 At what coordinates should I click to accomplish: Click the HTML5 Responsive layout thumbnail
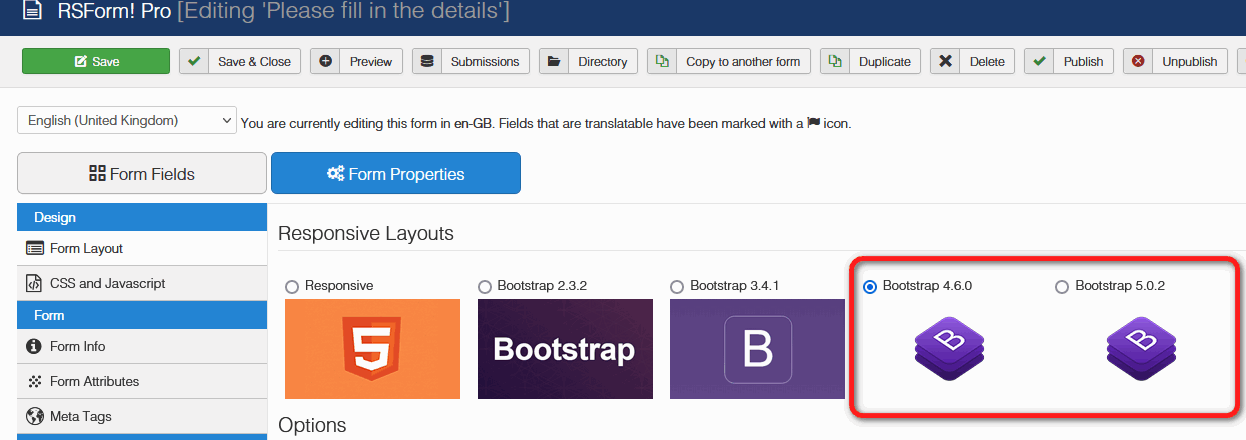[372, 349]
